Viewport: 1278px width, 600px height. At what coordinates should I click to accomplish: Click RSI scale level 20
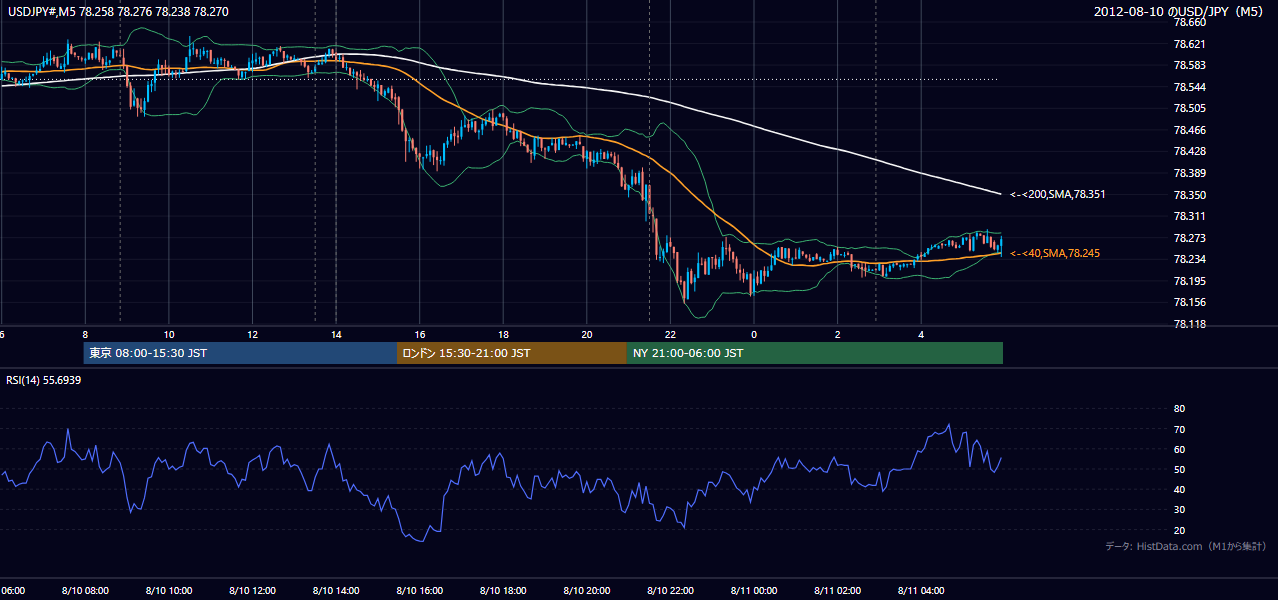click(x=1179, y=530)
